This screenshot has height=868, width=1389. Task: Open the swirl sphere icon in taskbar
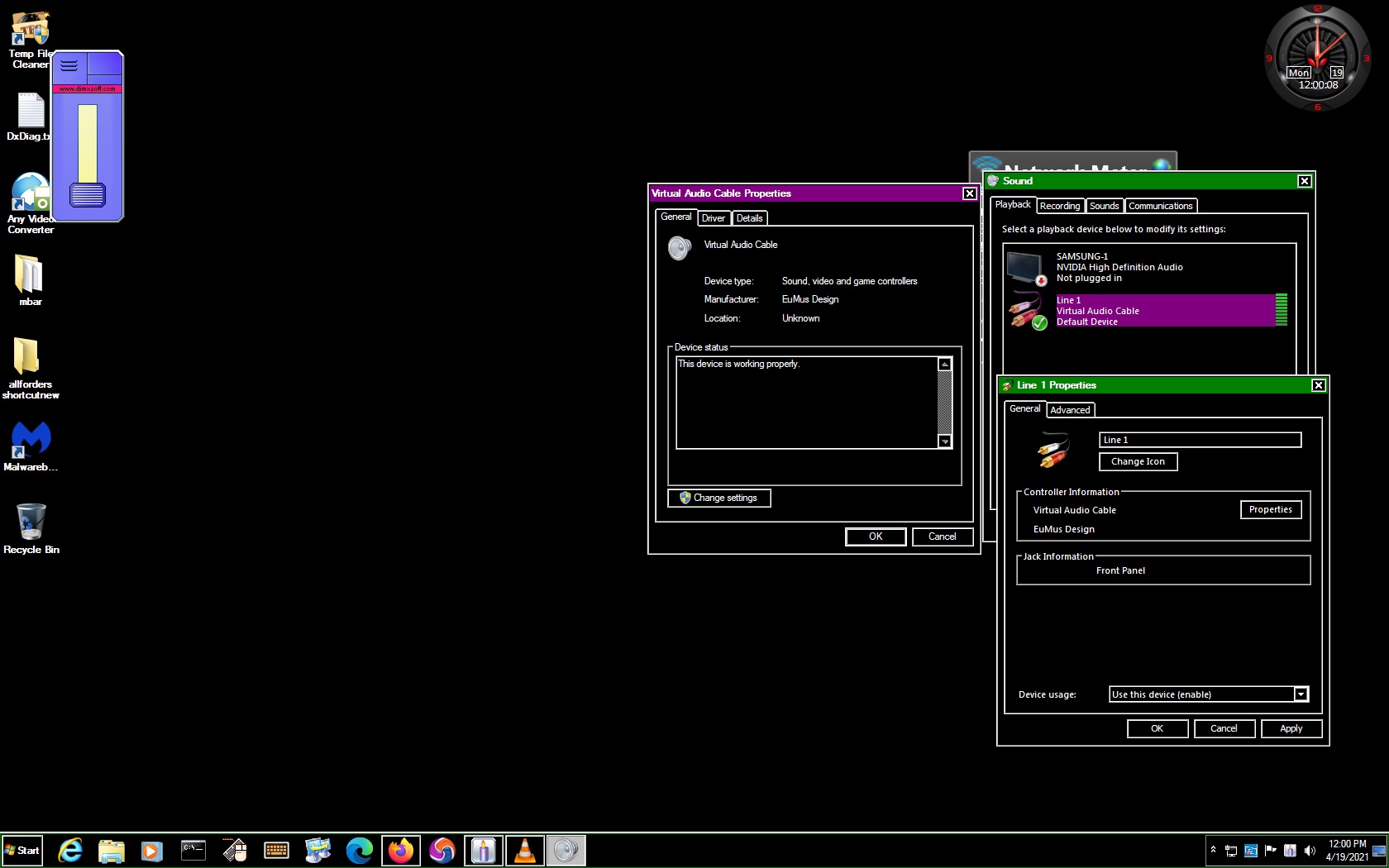click(442, 850)
